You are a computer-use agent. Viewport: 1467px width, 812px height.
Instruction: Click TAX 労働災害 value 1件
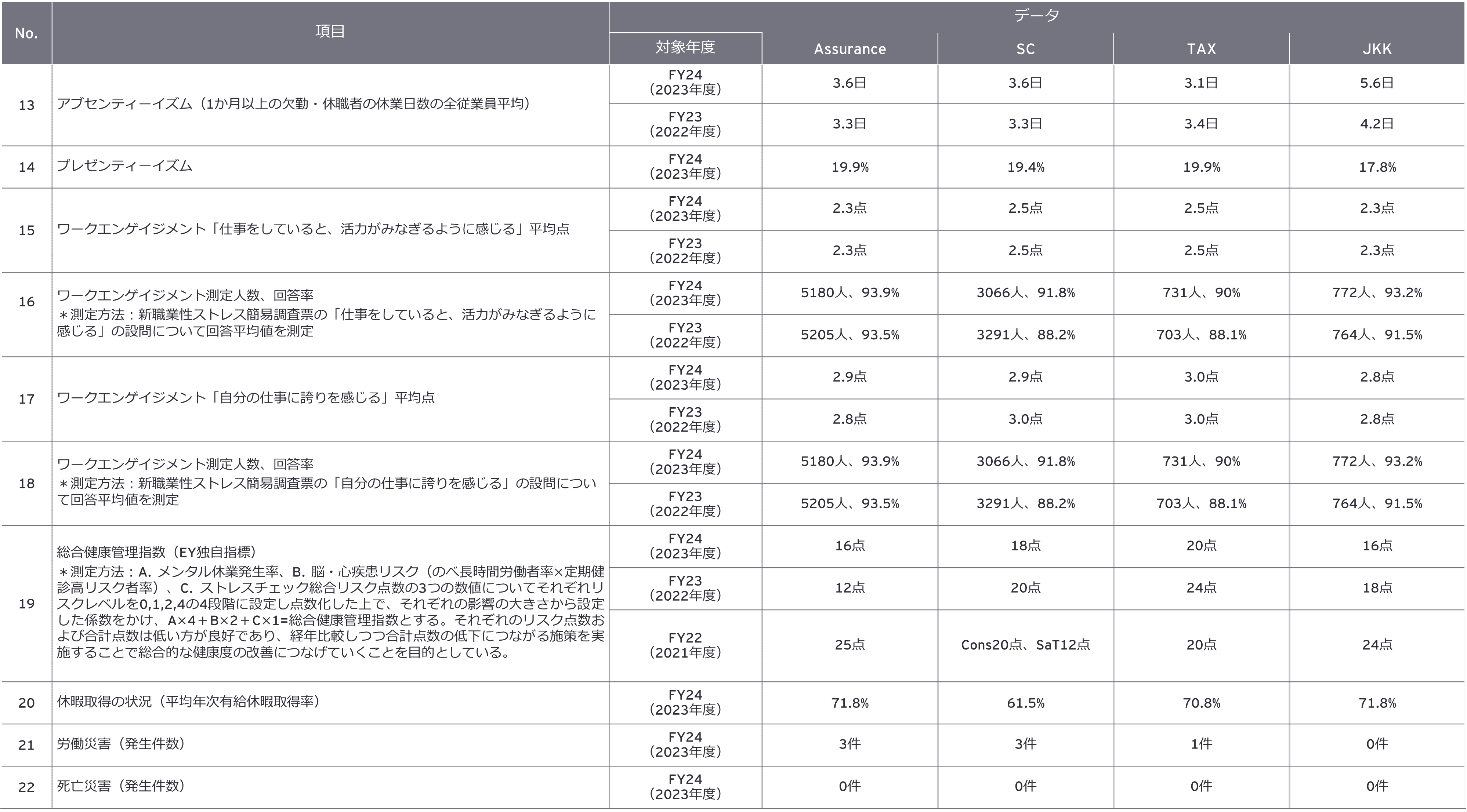pos(1201,744)
